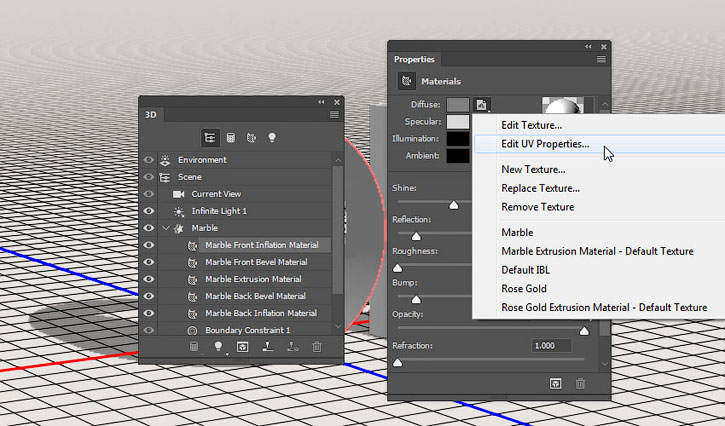Collapse the Marble mesh group
725x426 pixels.
(x=166, y=228)
